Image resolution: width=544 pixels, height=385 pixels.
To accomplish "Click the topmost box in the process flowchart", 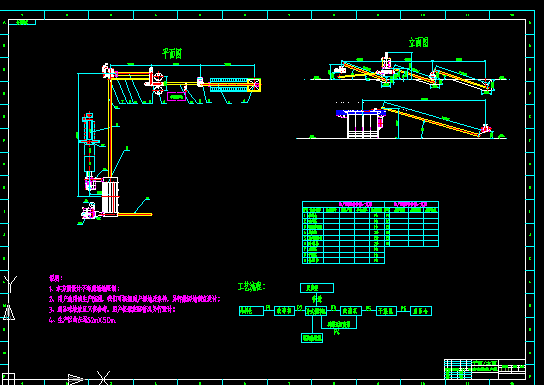I will [317, 288].
